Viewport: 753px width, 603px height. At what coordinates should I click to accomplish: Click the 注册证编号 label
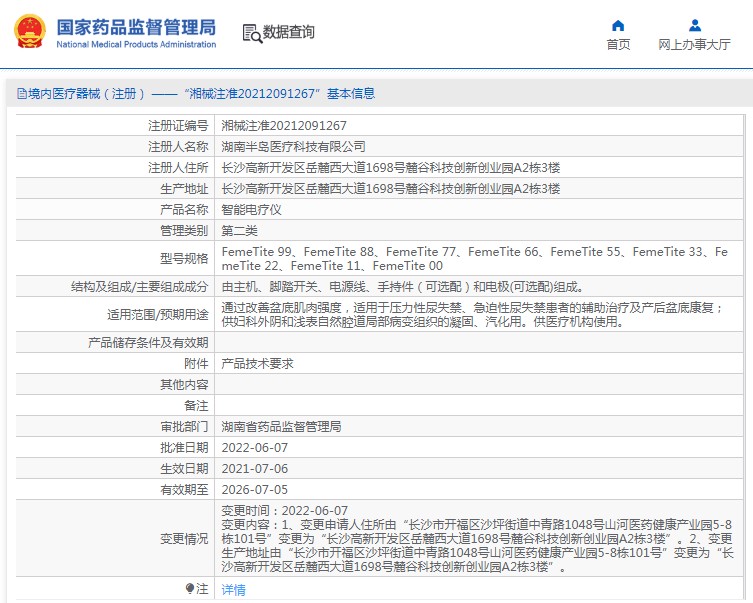[x=178, y=126]
